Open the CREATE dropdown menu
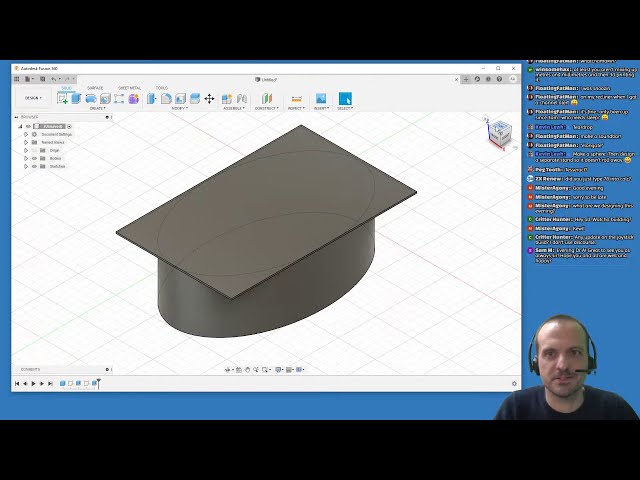The image size is (640, 480). tap(97, 108)
